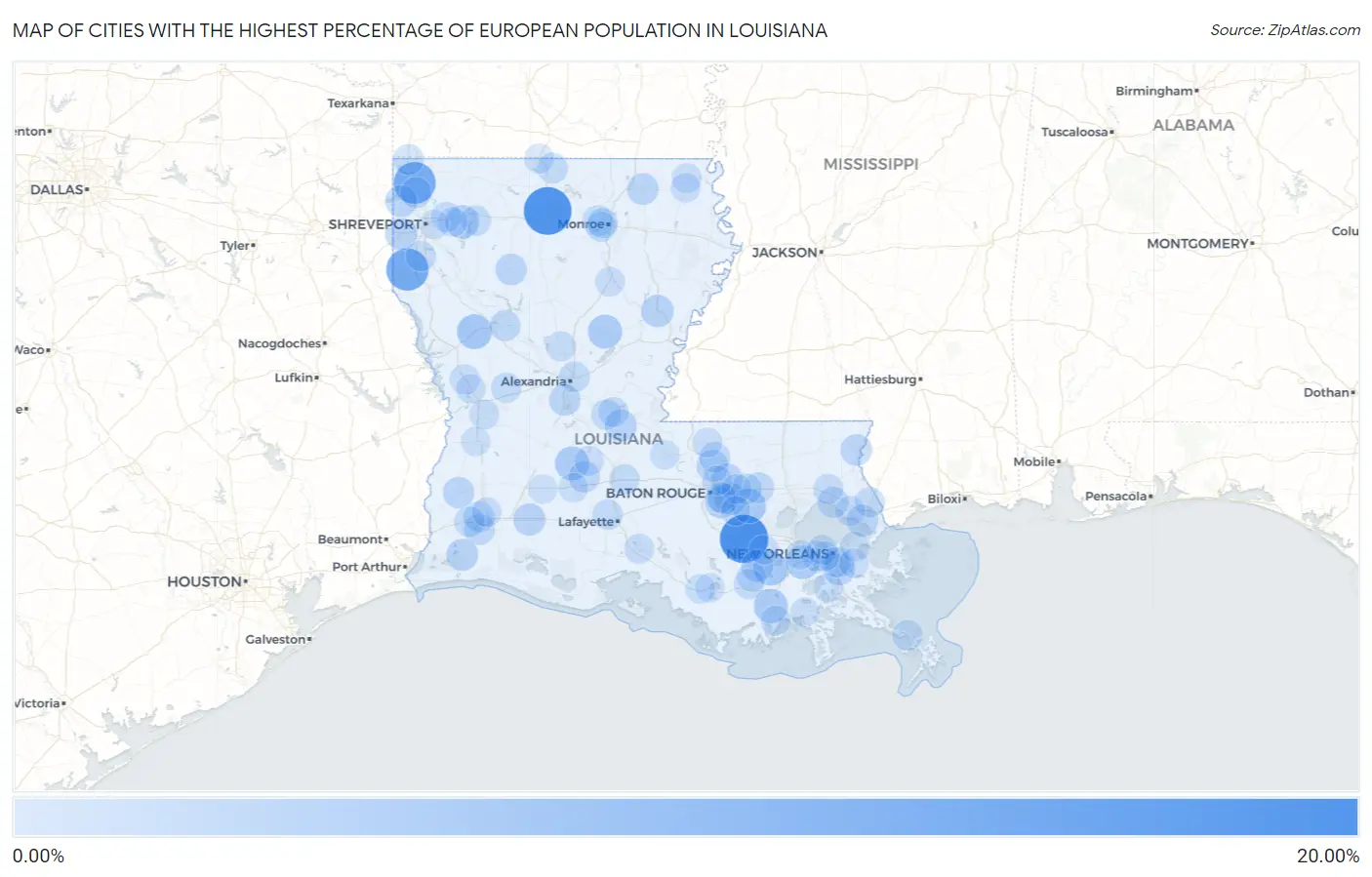The image size is (1372, 877).
Task: Click the 0.00% legend label
Action: [38, 857]
